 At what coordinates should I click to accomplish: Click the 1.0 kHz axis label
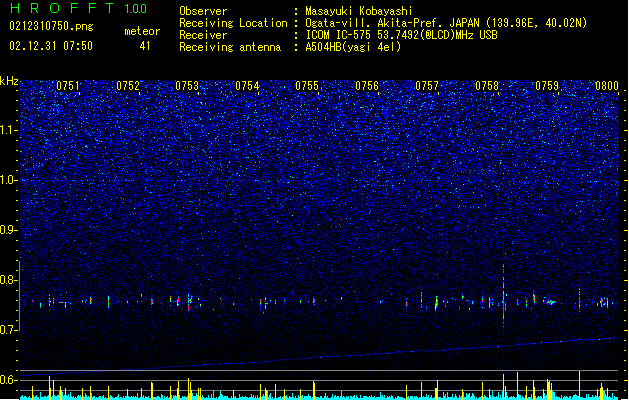click(x=9, y=180)
